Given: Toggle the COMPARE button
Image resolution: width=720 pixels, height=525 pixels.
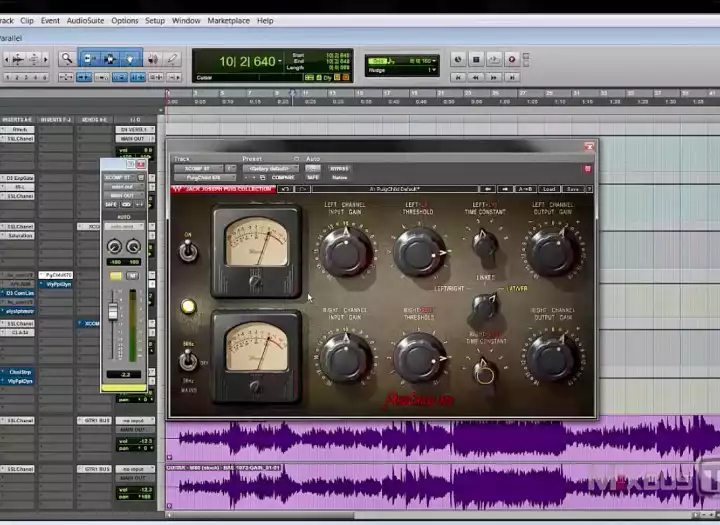Looking at the screenshot, I should pyautogui.click(x=283, y=177).
